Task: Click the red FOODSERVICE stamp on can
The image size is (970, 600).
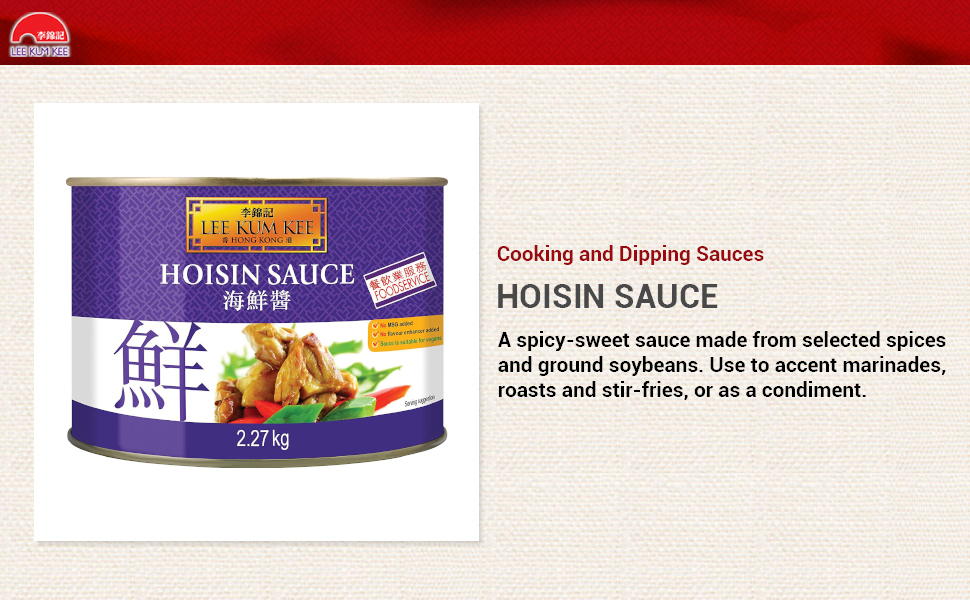Action: click(400, 281)
